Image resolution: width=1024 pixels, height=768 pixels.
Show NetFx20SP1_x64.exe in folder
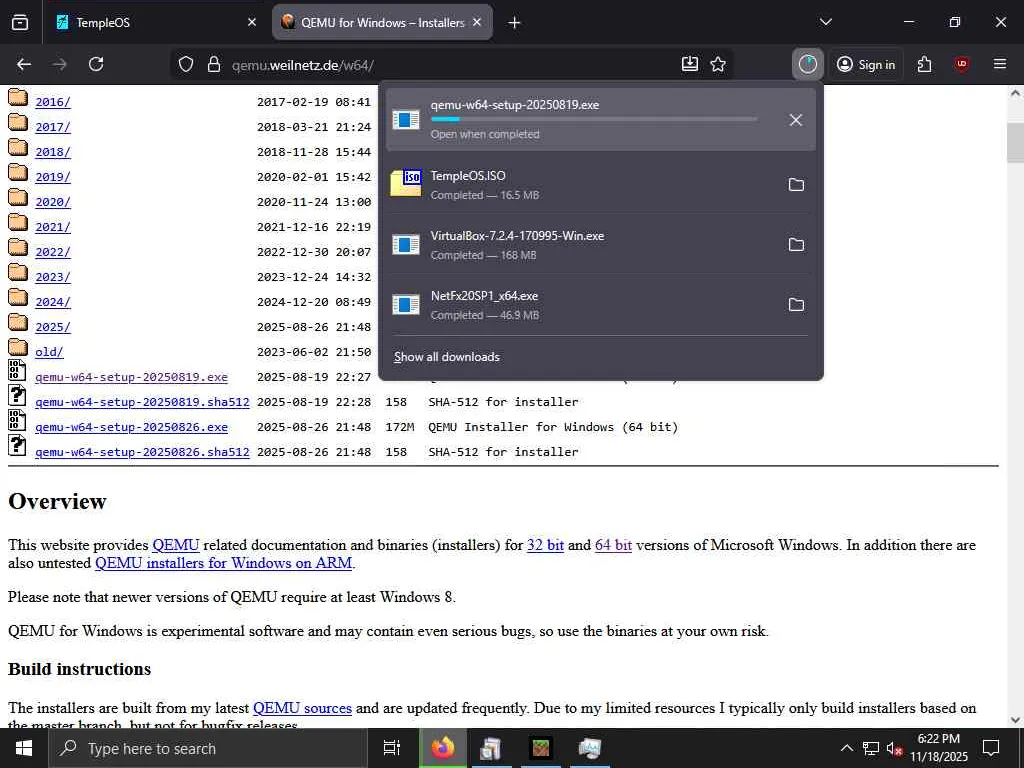[796, 305]
